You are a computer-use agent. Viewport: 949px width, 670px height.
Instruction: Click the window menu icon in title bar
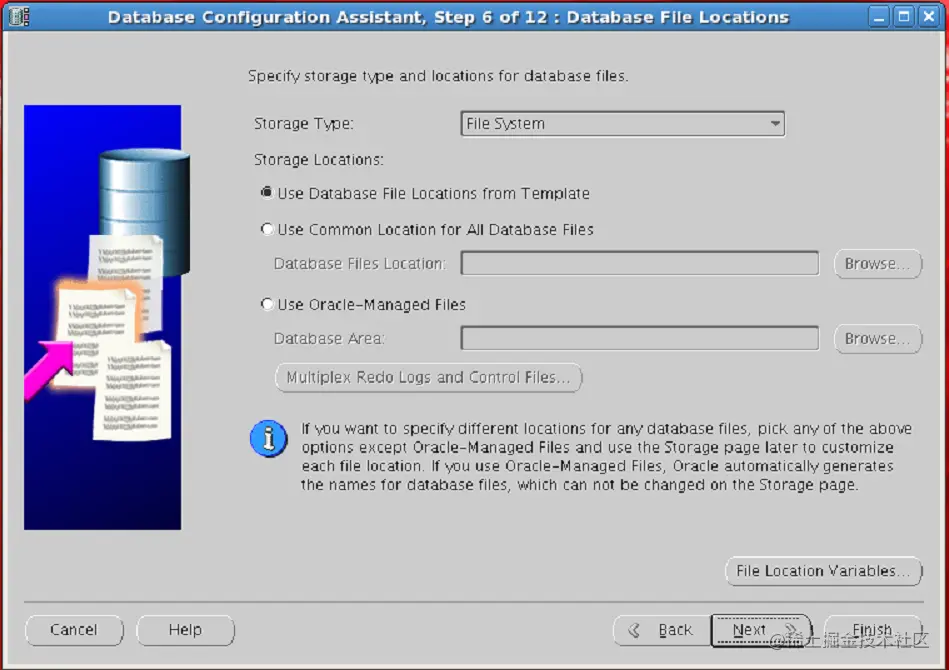pyautogui.click(x=19, y=16)
